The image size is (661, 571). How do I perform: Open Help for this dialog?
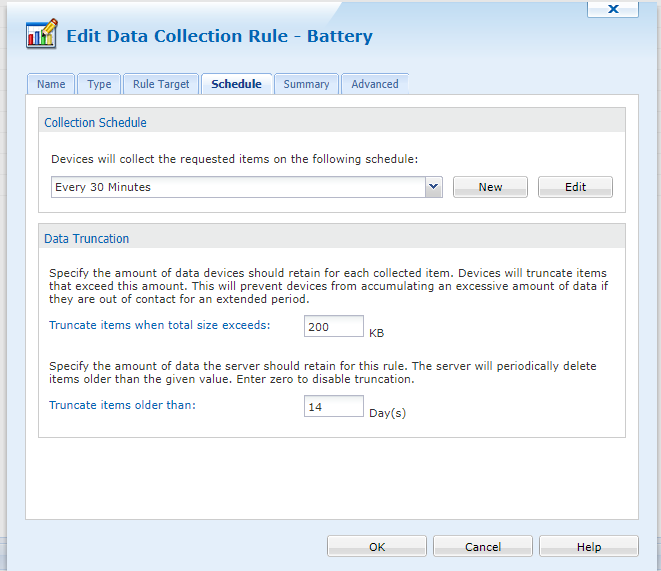click(x=589, y=547)
